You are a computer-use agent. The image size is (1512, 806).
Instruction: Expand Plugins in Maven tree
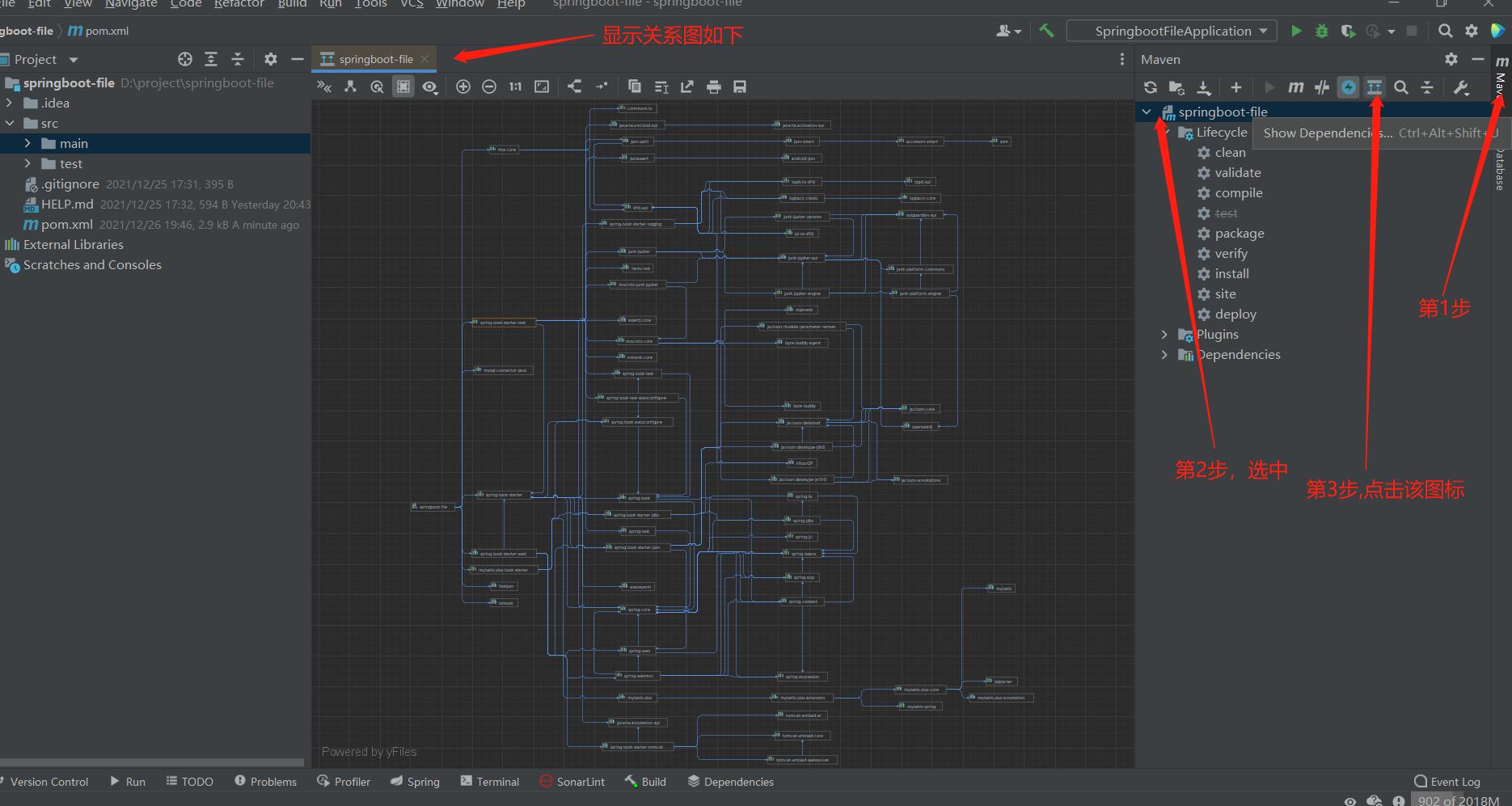click(1164, 334)
